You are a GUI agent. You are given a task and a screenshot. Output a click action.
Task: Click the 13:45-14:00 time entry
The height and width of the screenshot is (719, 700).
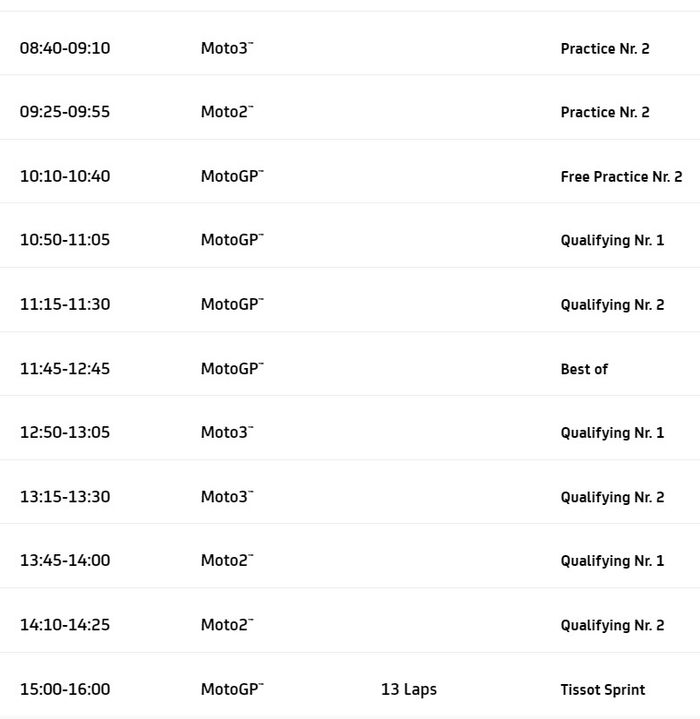pyautogui.click(x=65, y=560)
